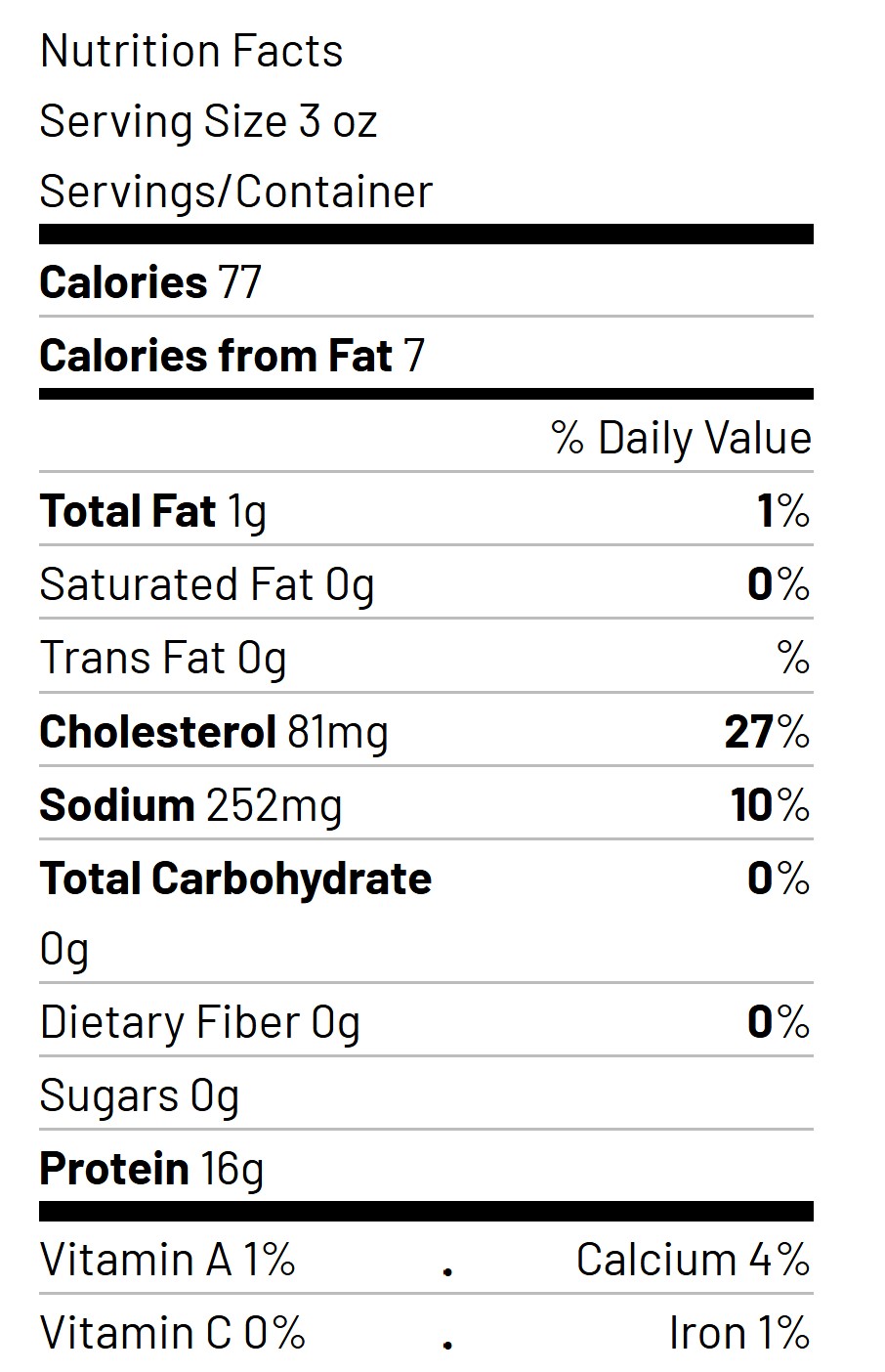Select the Calories 77 row

click(426, 282)
